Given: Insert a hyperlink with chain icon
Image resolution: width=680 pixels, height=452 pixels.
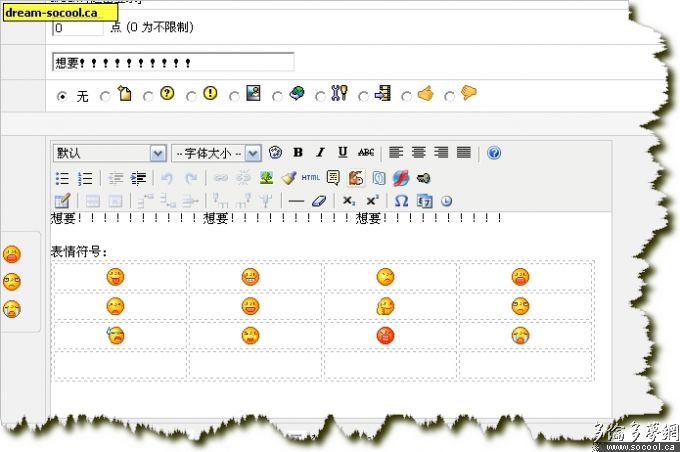Looking at the screenshot, I should 221,178.
